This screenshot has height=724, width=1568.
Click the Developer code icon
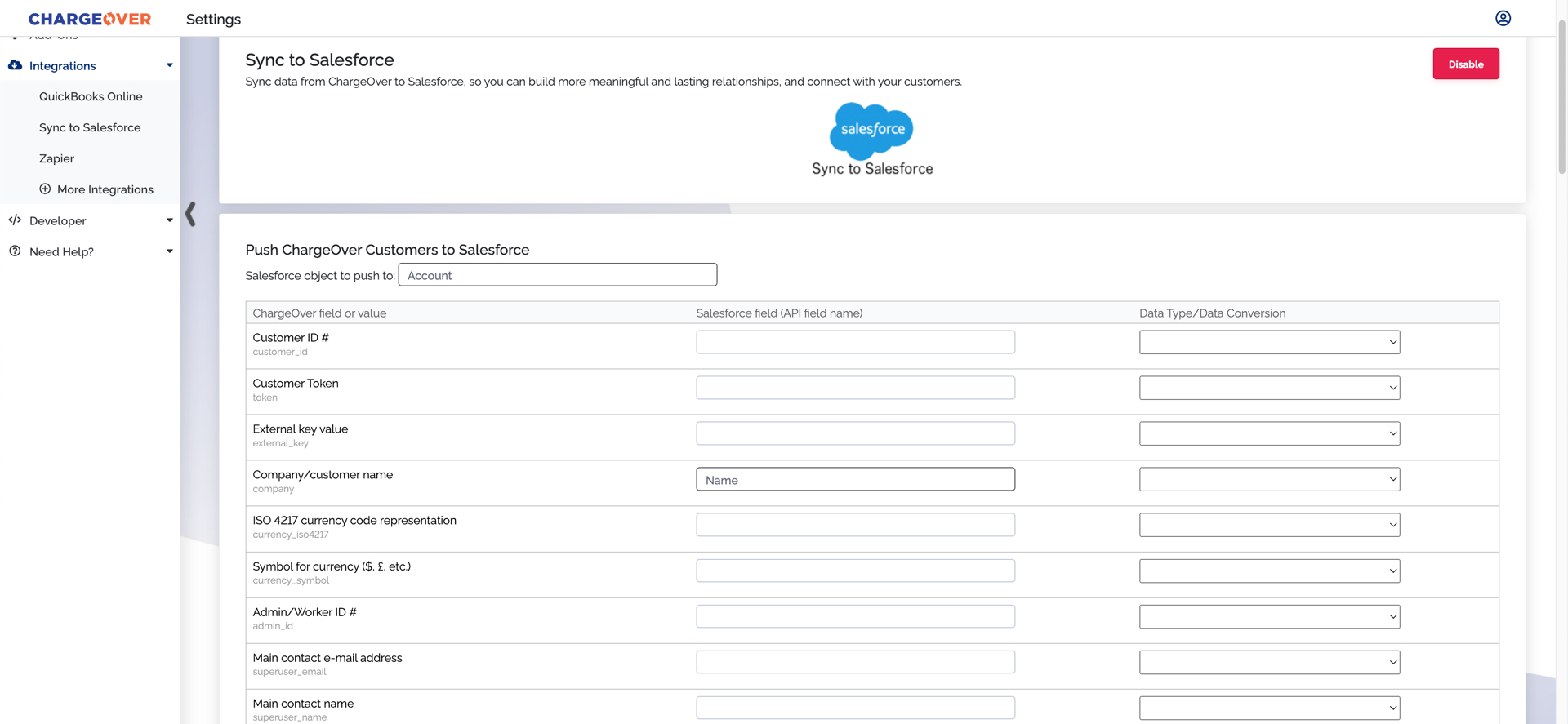15,220
